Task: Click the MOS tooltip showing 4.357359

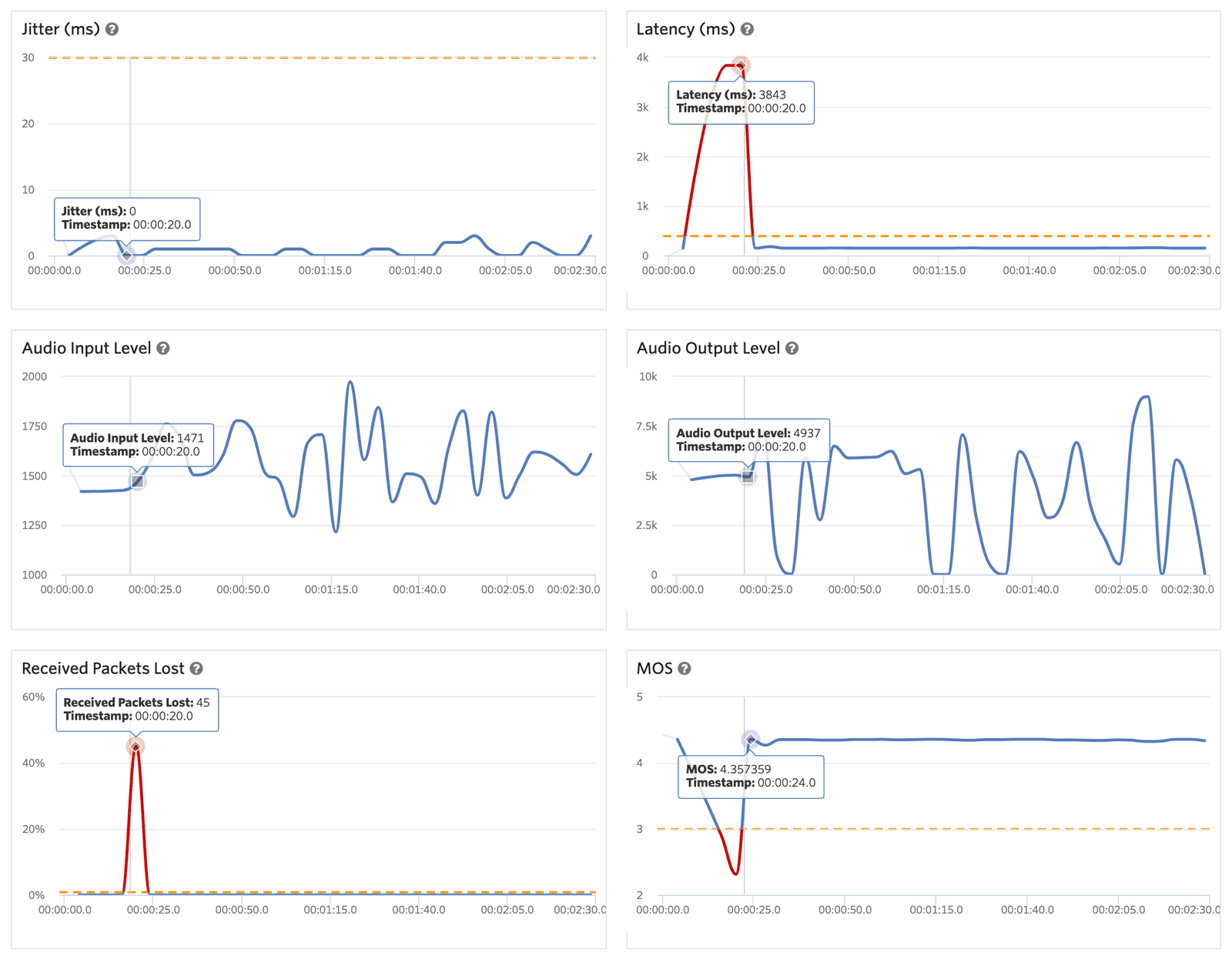Action: pos(751,777)
